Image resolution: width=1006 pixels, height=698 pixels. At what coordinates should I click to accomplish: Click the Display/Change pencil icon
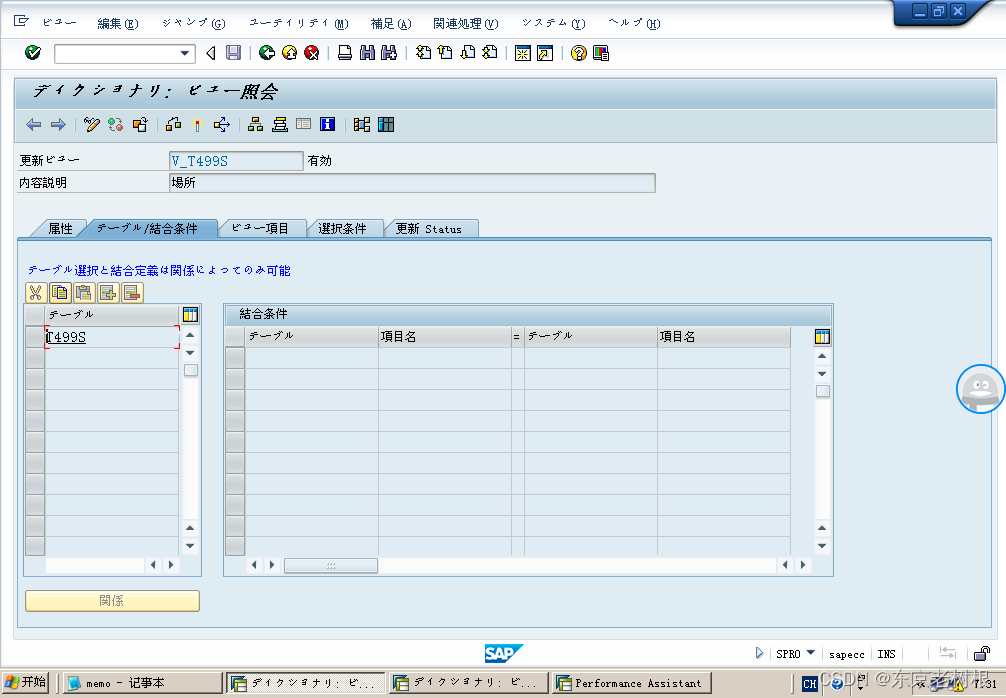point(92,124)
